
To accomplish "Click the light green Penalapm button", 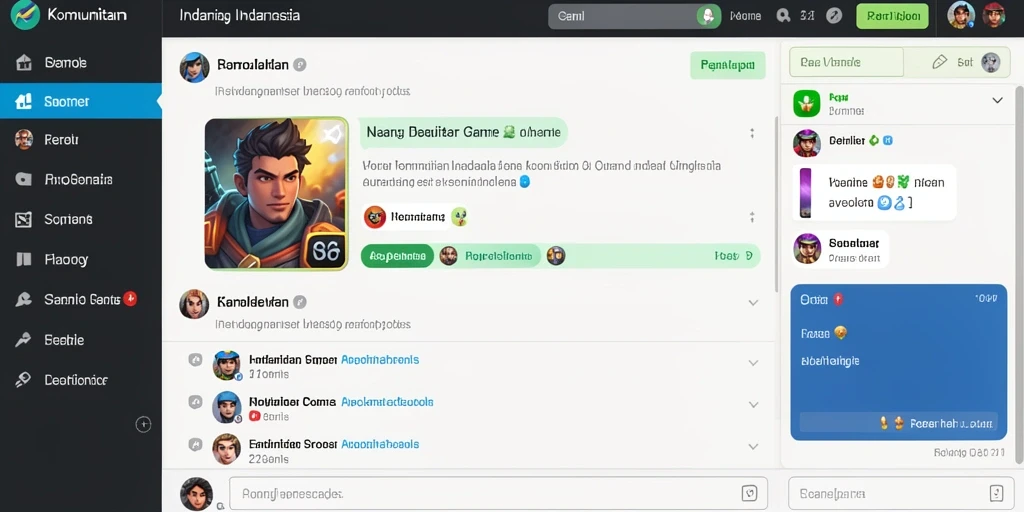I will (x=728, y=65).
